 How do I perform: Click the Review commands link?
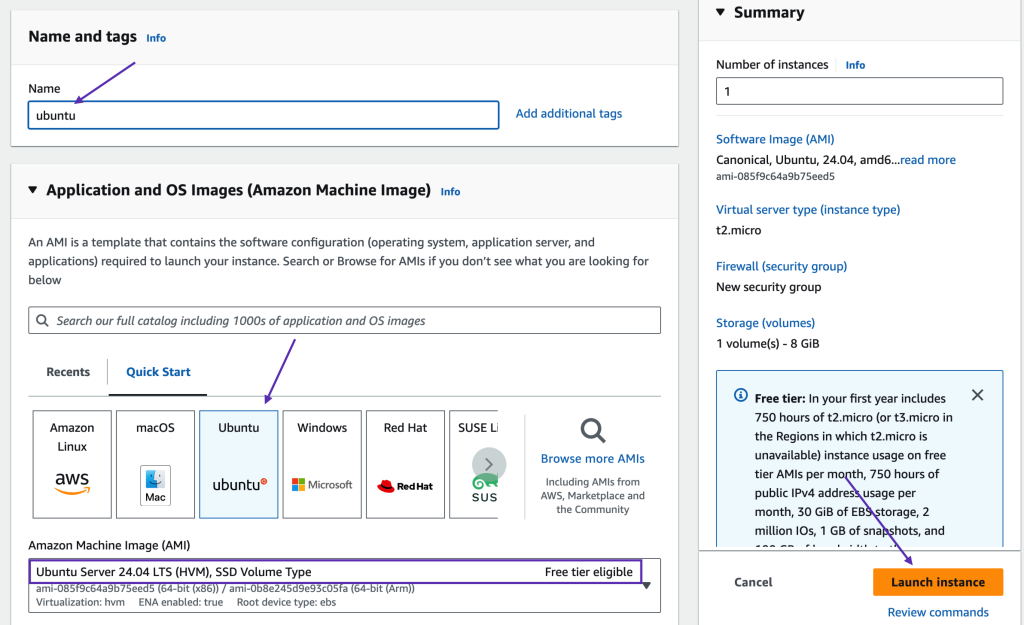point(938,612)
